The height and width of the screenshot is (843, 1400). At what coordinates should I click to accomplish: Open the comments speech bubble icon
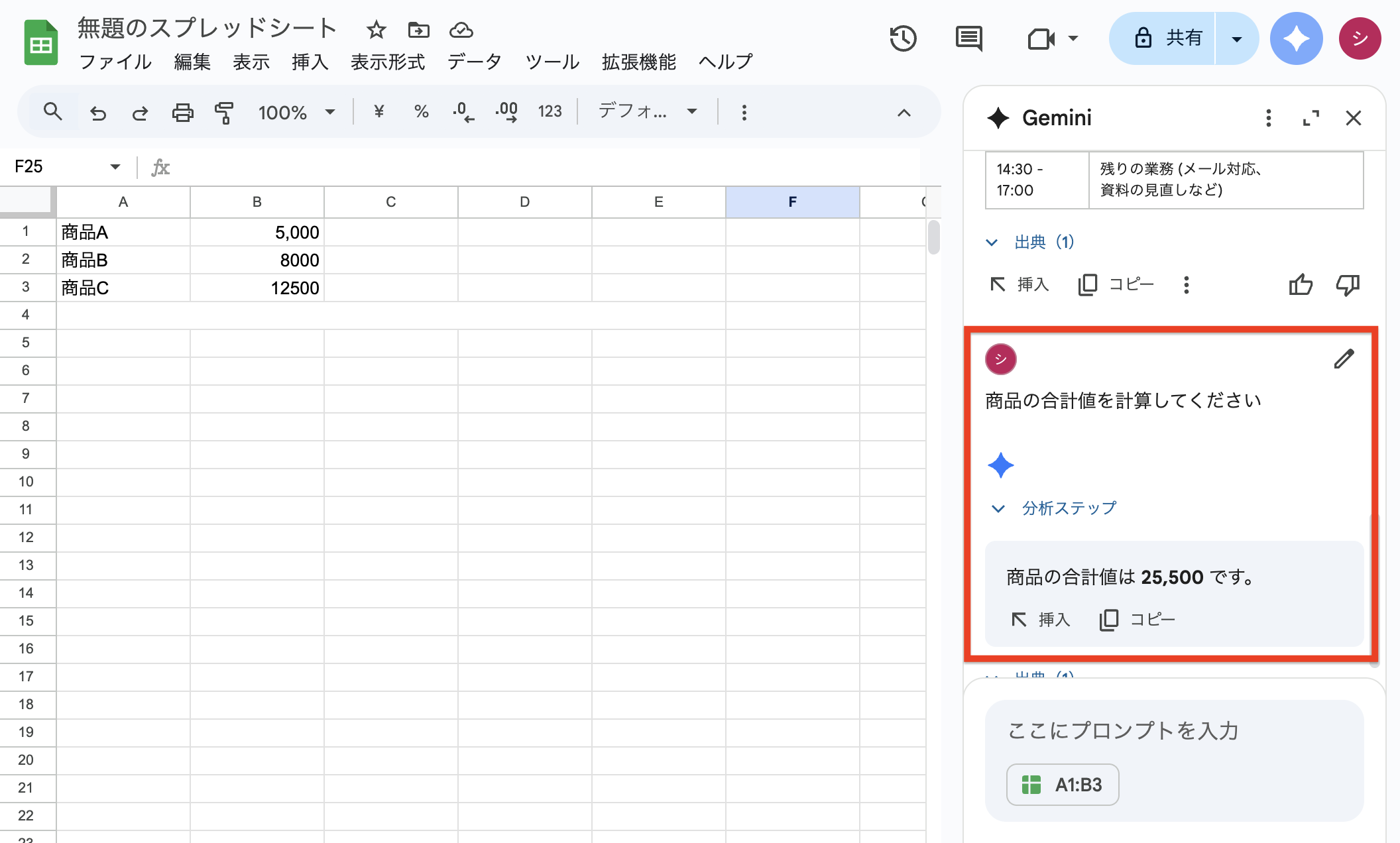pyautogui.click(x=968, y=38)
